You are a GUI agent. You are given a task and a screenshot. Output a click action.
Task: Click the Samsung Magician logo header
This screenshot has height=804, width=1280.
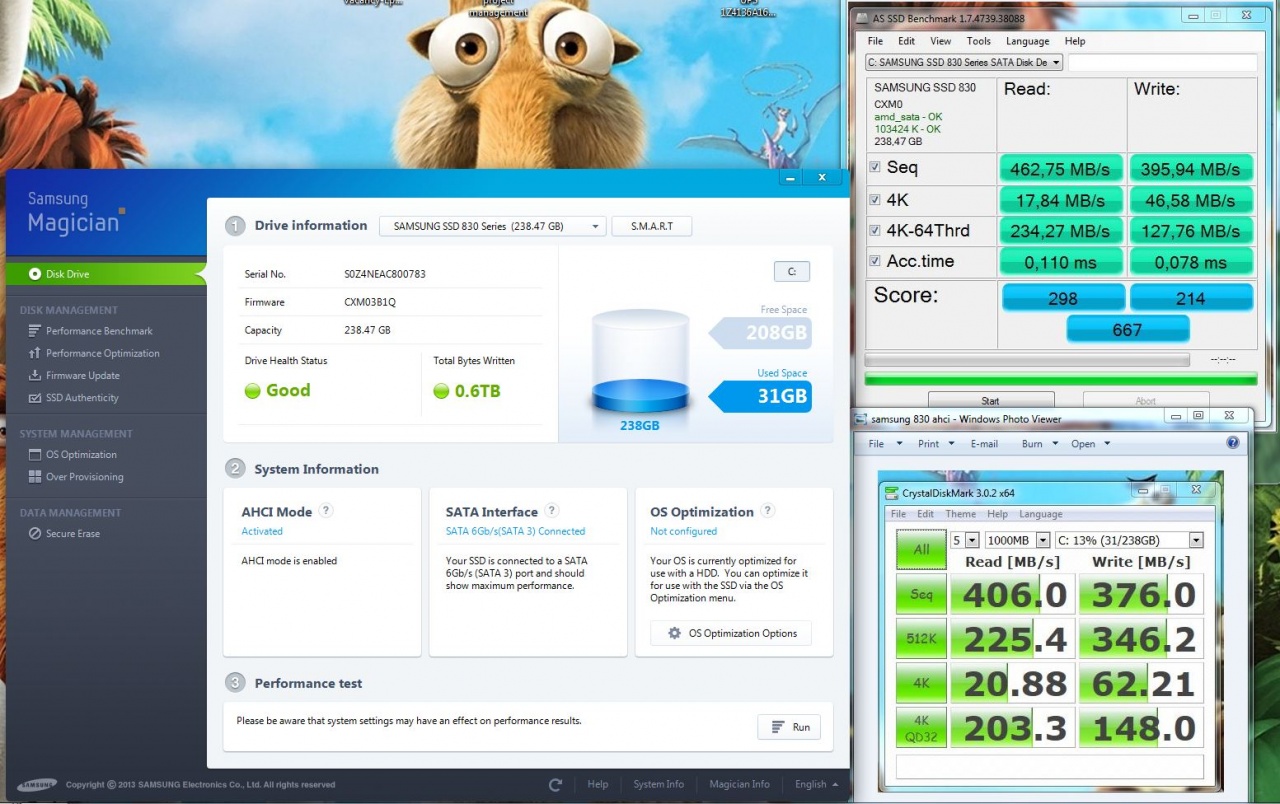coord(76,212)
